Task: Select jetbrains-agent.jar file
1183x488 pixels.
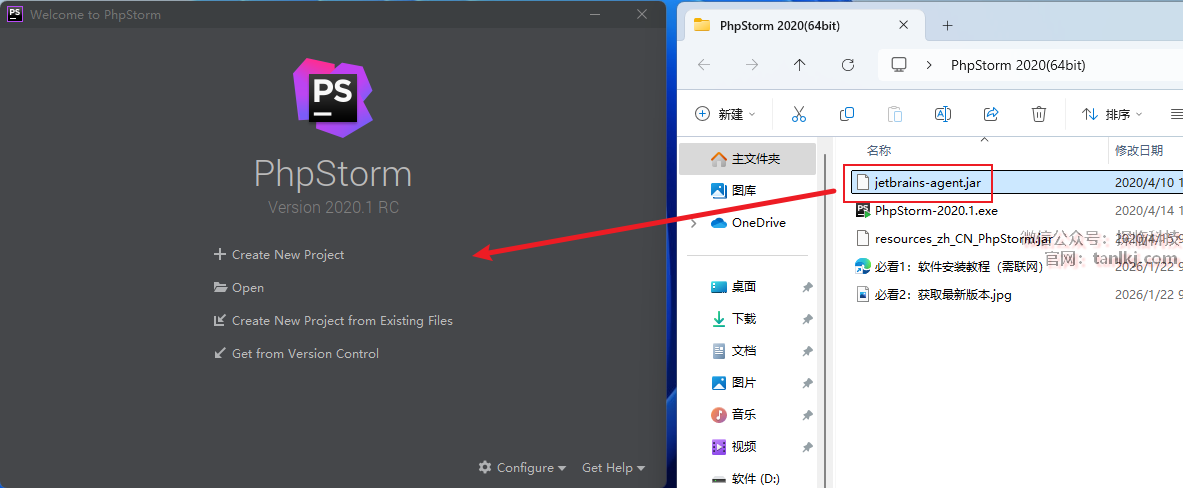Action: point(928,182)
